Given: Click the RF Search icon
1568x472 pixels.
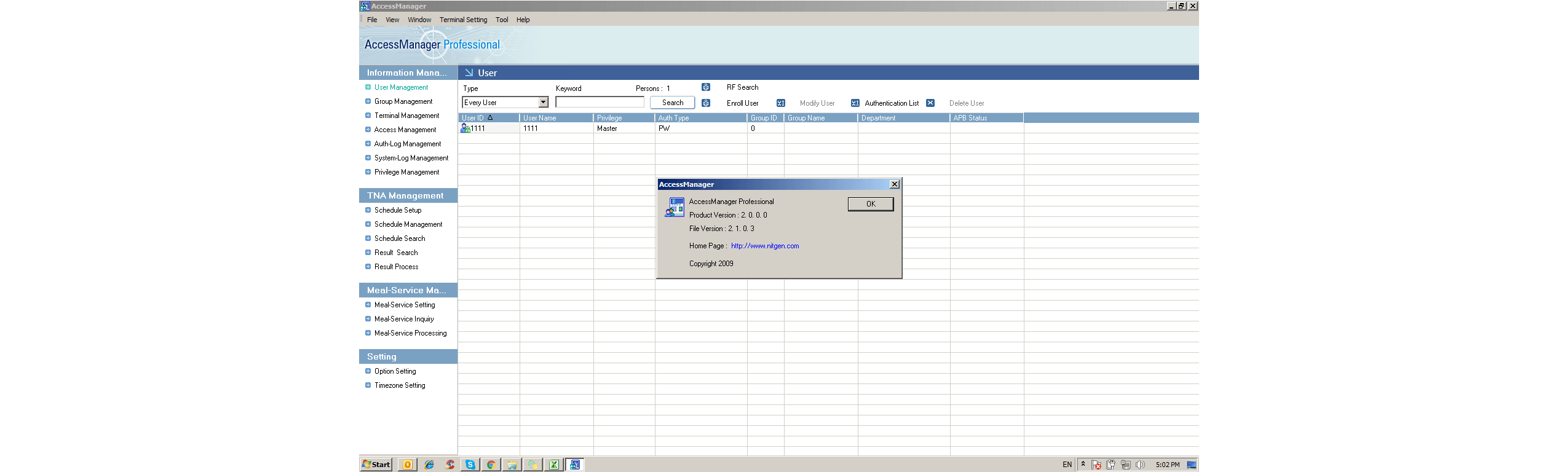Looking at the screenshot, I should pyautogui.click(x=706, y=87).
